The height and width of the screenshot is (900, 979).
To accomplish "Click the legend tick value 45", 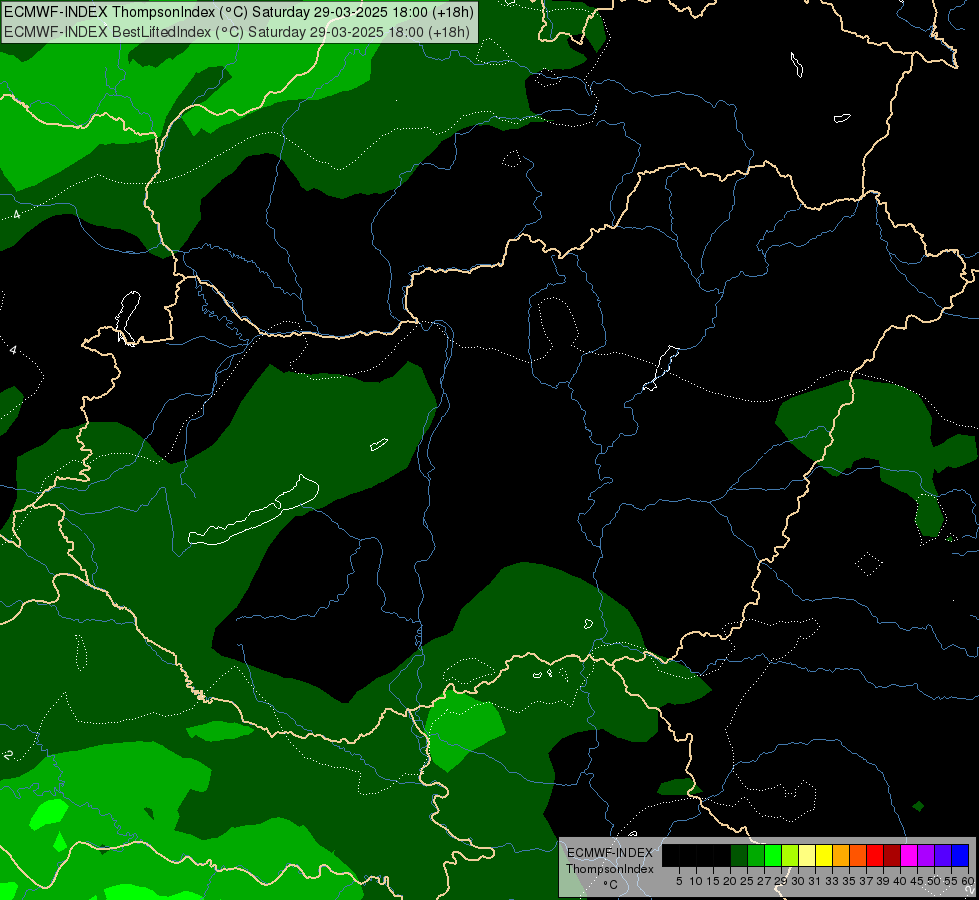I will tap(917, 881).
